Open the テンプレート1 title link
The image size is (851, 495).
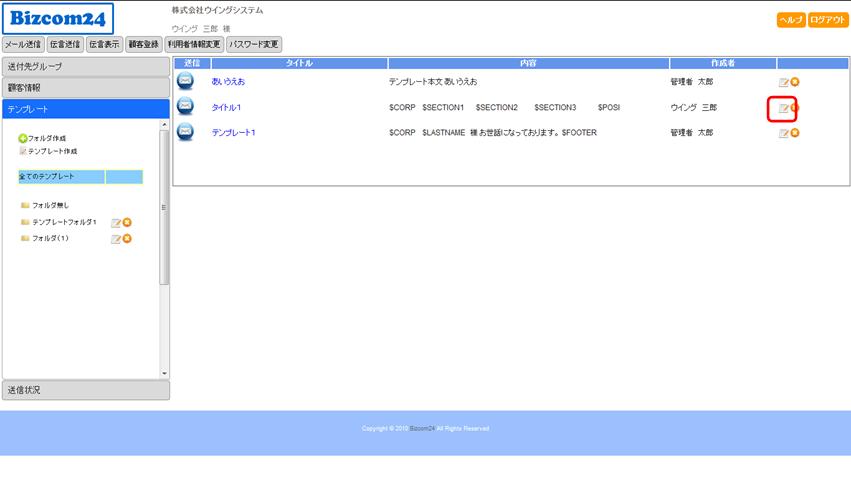[233, 132]
